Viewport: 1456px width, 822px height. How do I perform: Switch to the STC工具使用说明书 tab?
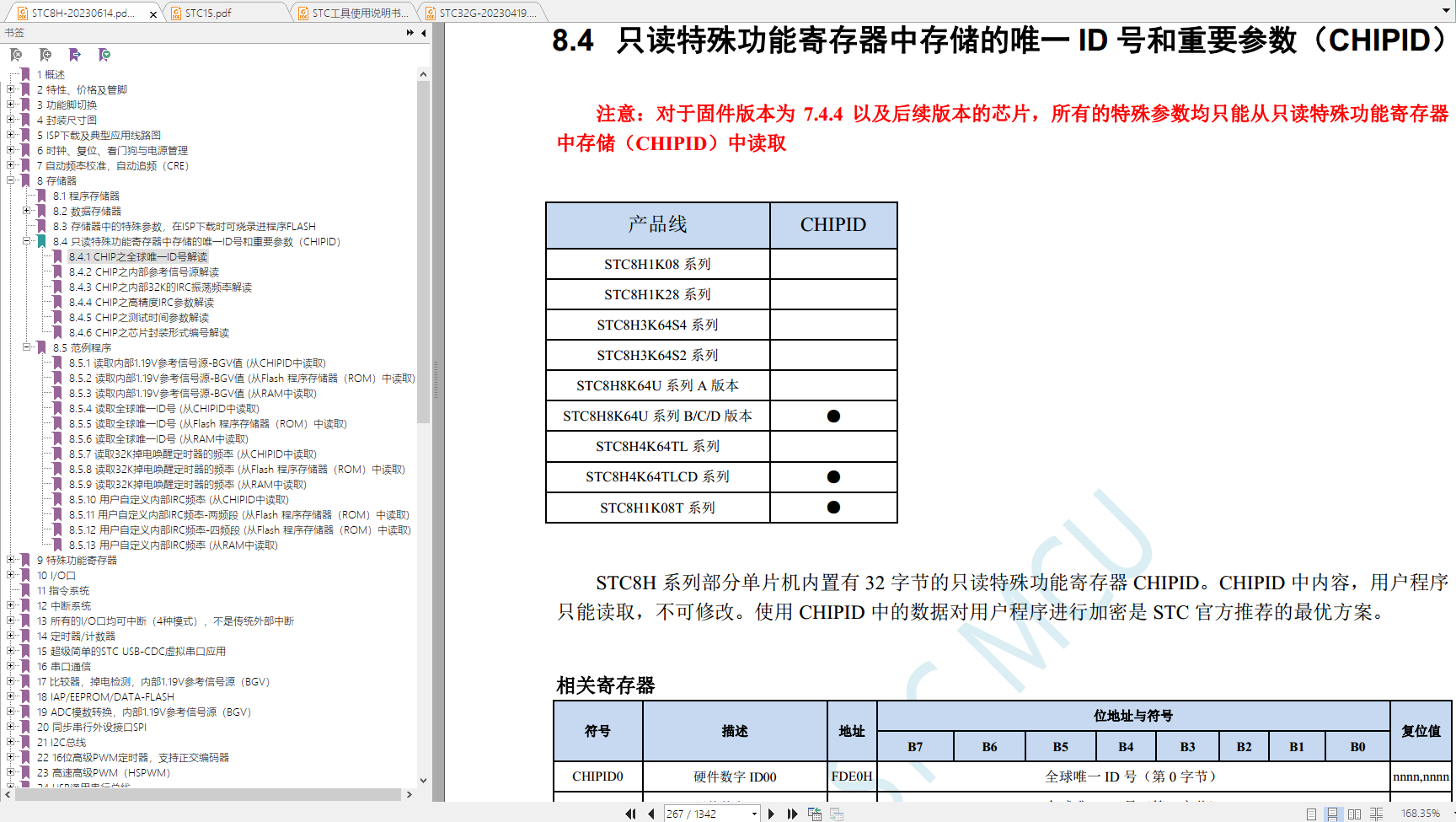(355, 13)
